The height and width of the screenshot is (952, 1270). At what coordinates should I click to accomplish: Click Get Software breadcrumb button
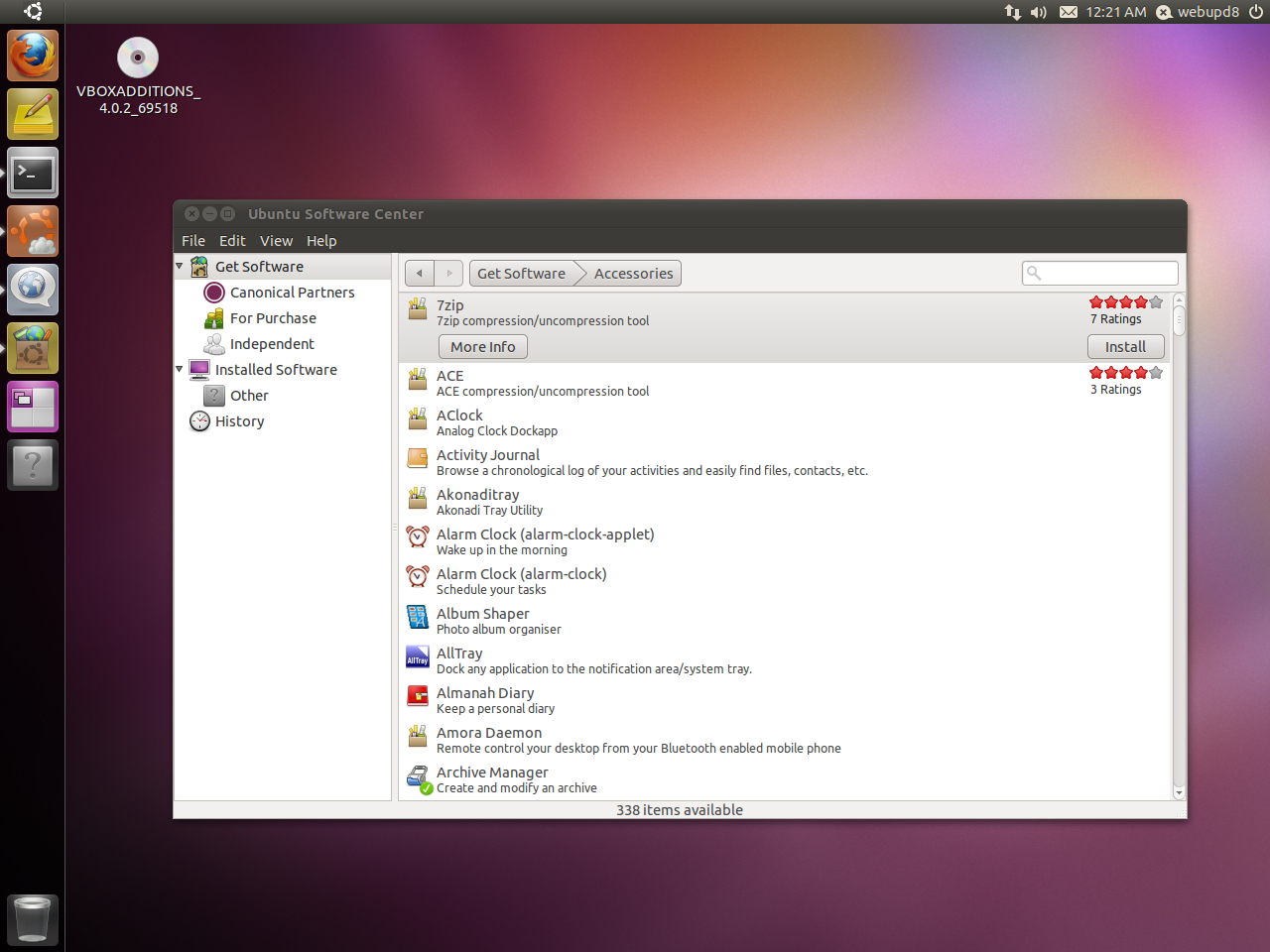[x=522, y=274]
